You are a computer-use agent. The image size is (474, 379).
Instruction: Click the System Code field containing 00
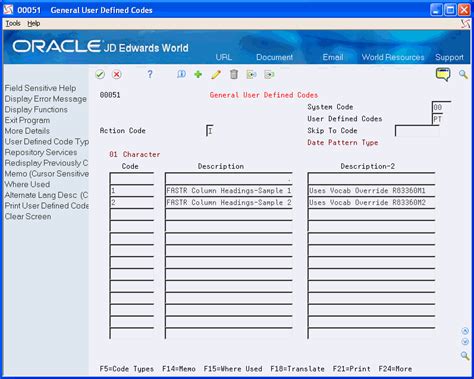click(441, 107)
